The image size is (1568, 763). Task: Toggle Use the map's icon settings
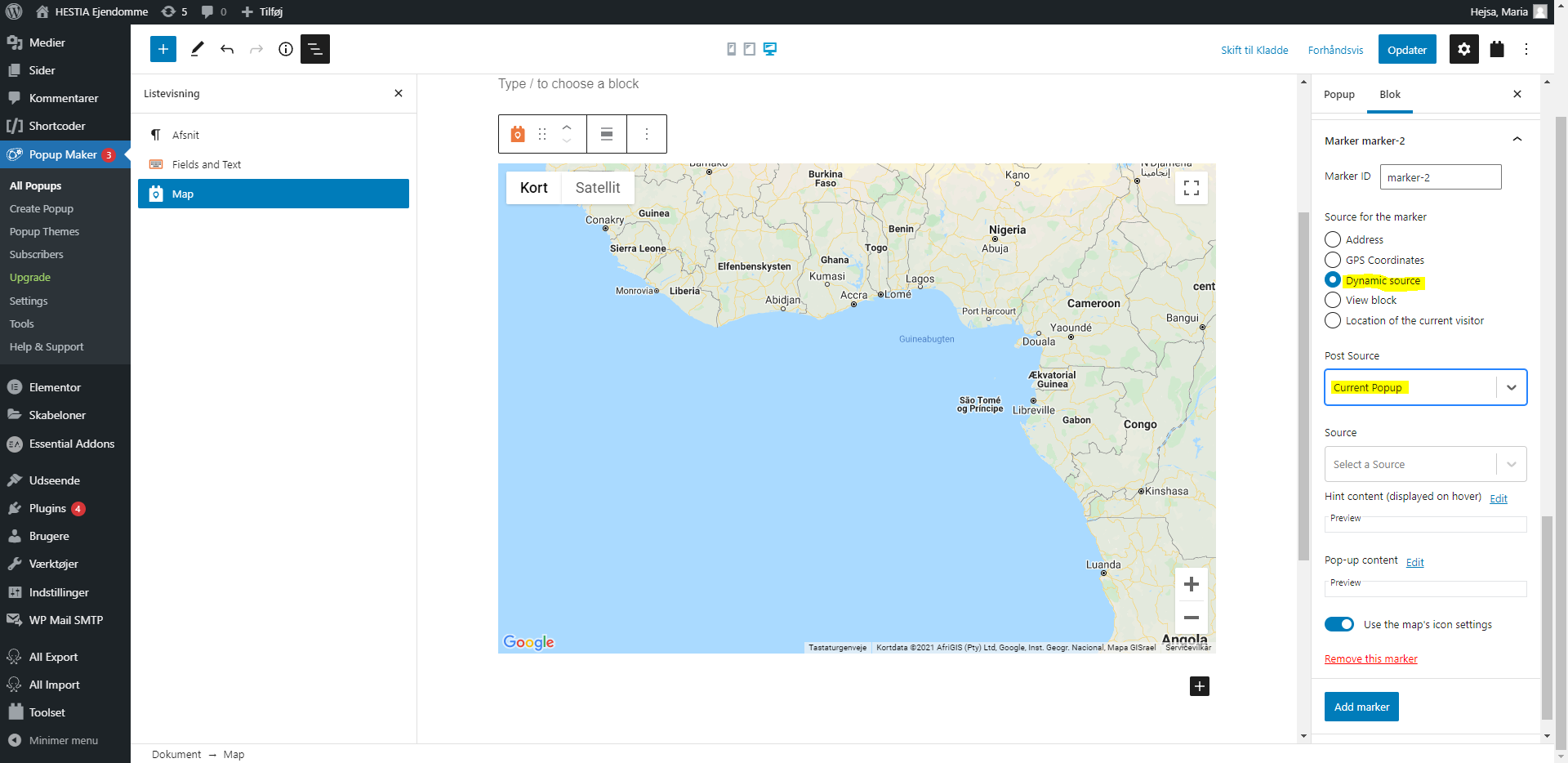(x=1339, y=624)
